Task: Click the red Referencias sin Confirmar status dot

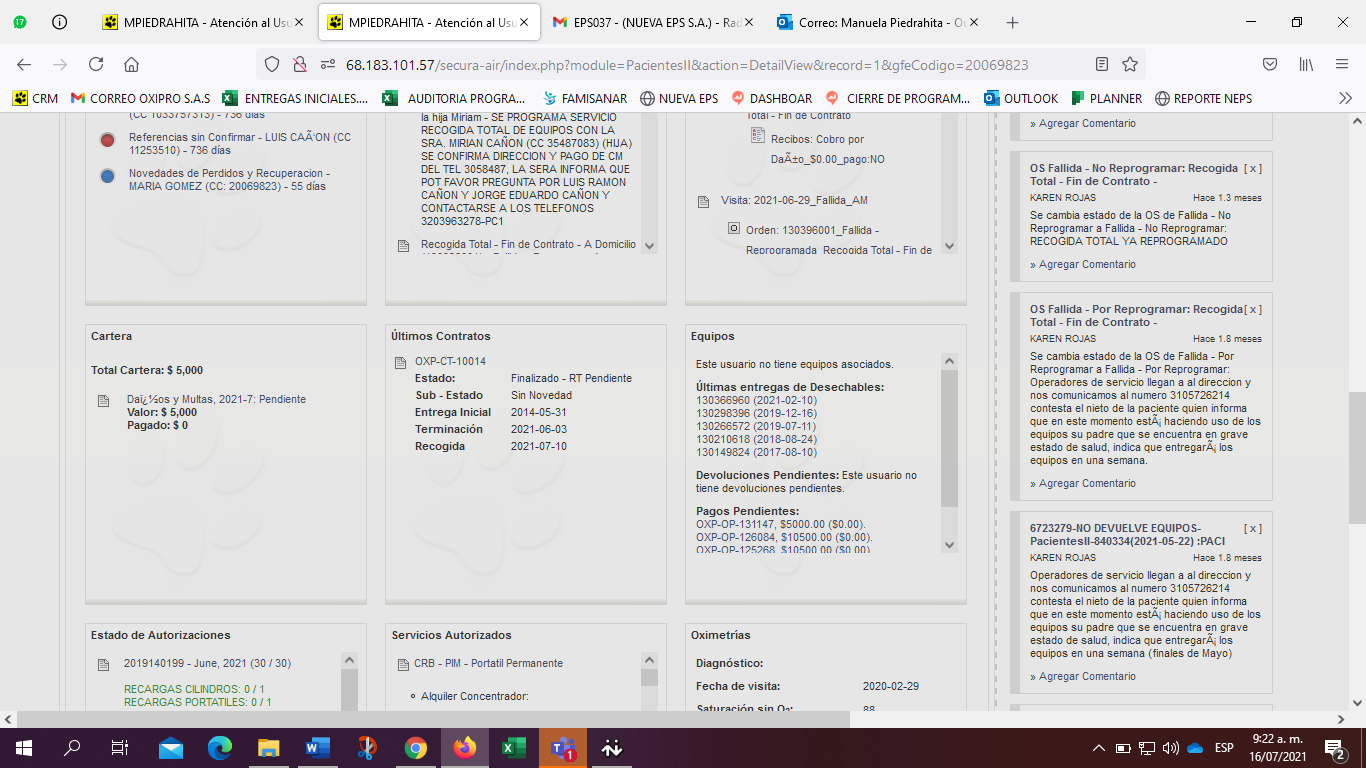Action: (x=107, y=140)
